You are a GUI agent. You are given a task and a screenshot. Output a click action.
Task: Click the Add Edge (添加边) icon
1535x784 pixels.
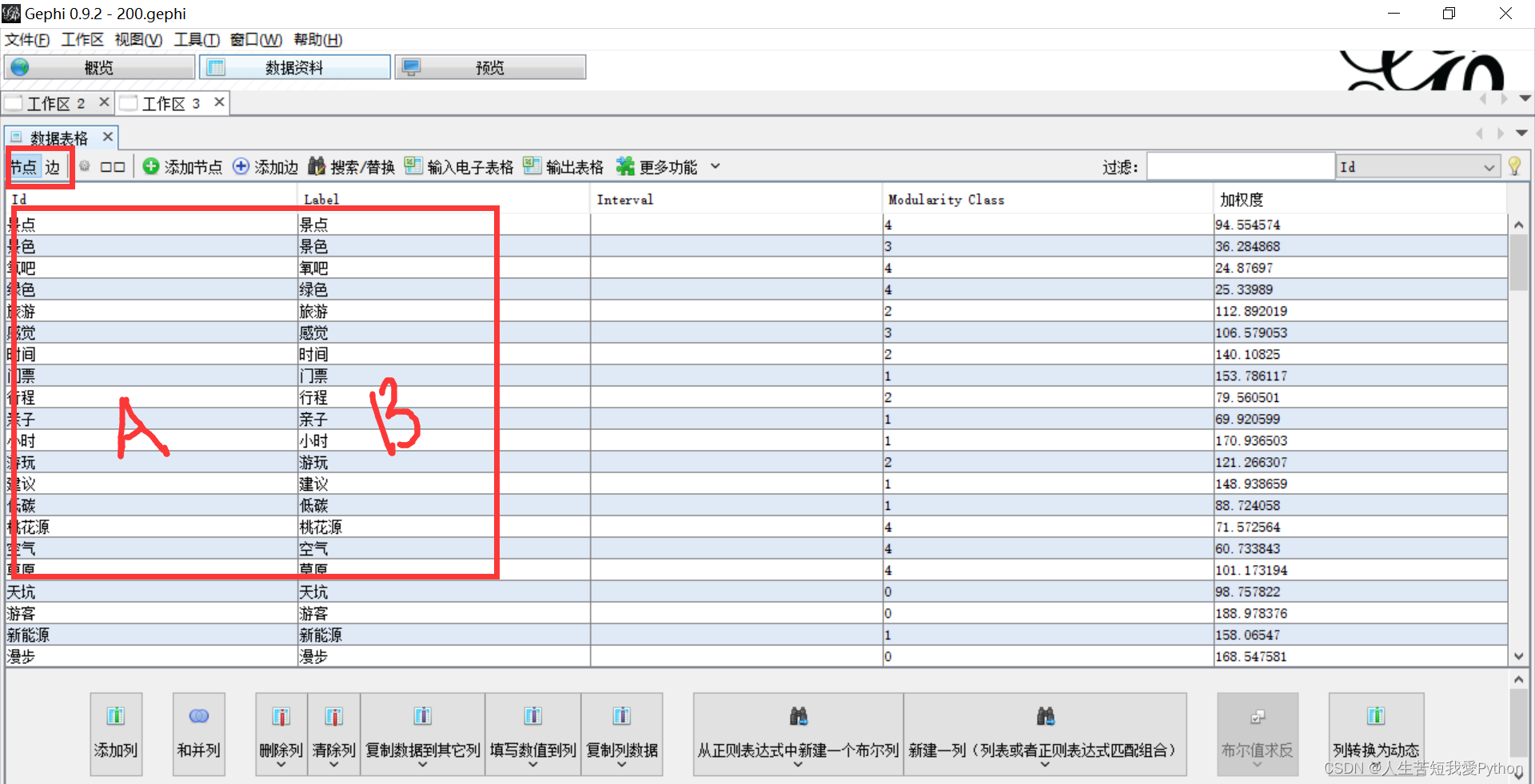pos(241,166)
